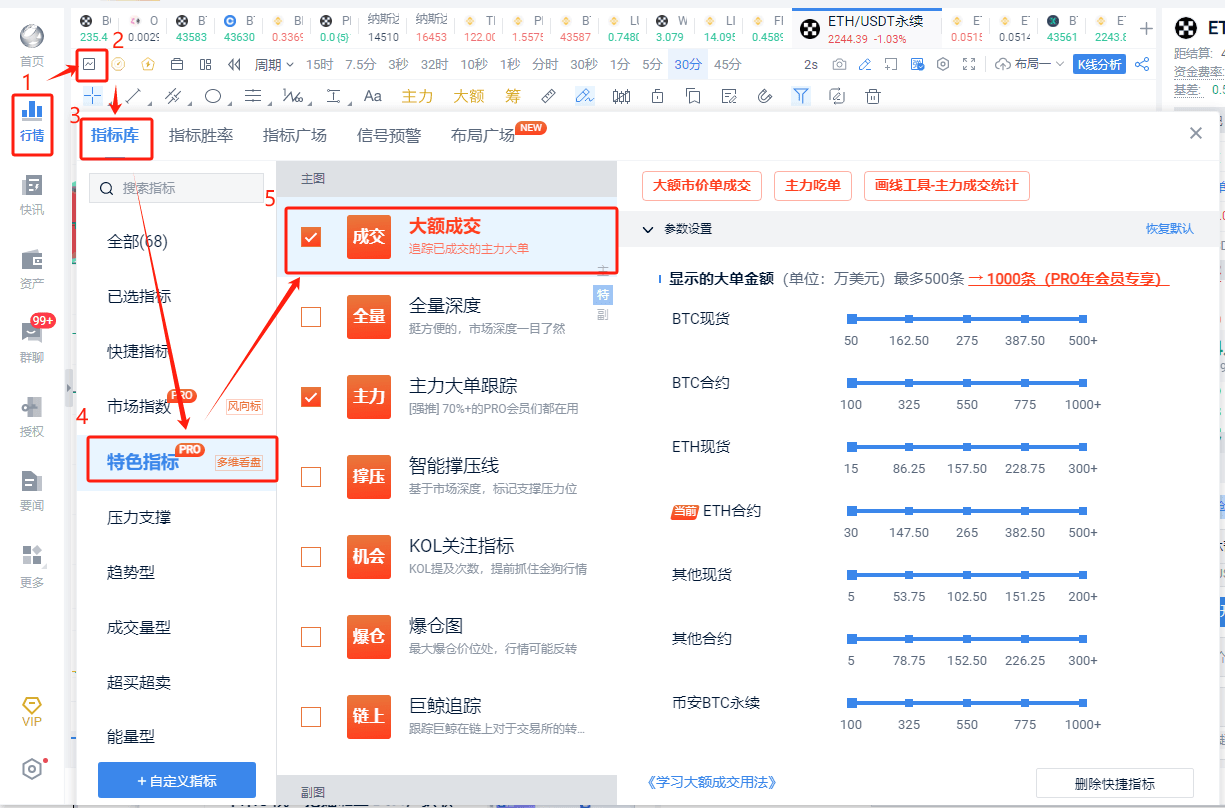Screen dimensions: 1225x808
Task: Click the fullscreen expand icon
Action: [x=968, y=64]
